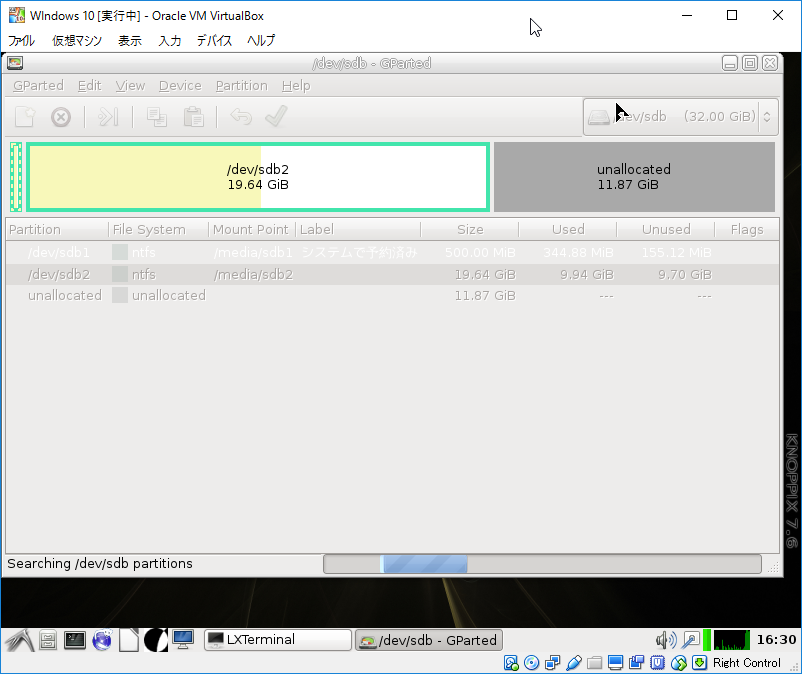Screen dimensions: 802x674
Task: Click the VirtualBox display status icon
Action: point(615,663)
